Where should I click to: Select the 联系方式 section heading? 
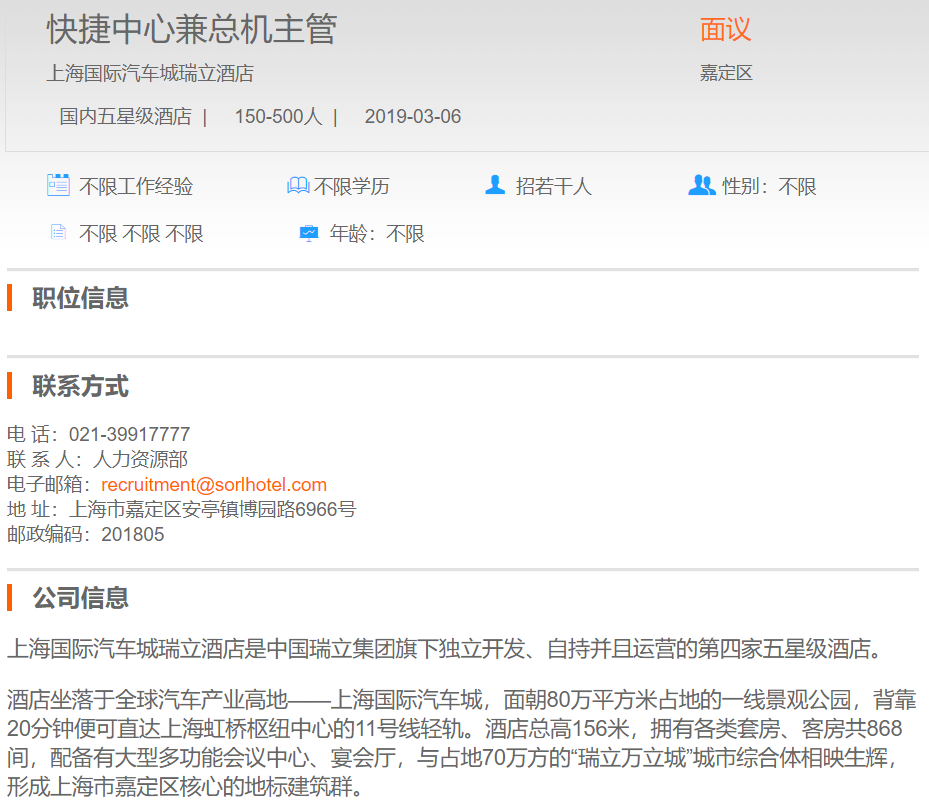(80, 386)
